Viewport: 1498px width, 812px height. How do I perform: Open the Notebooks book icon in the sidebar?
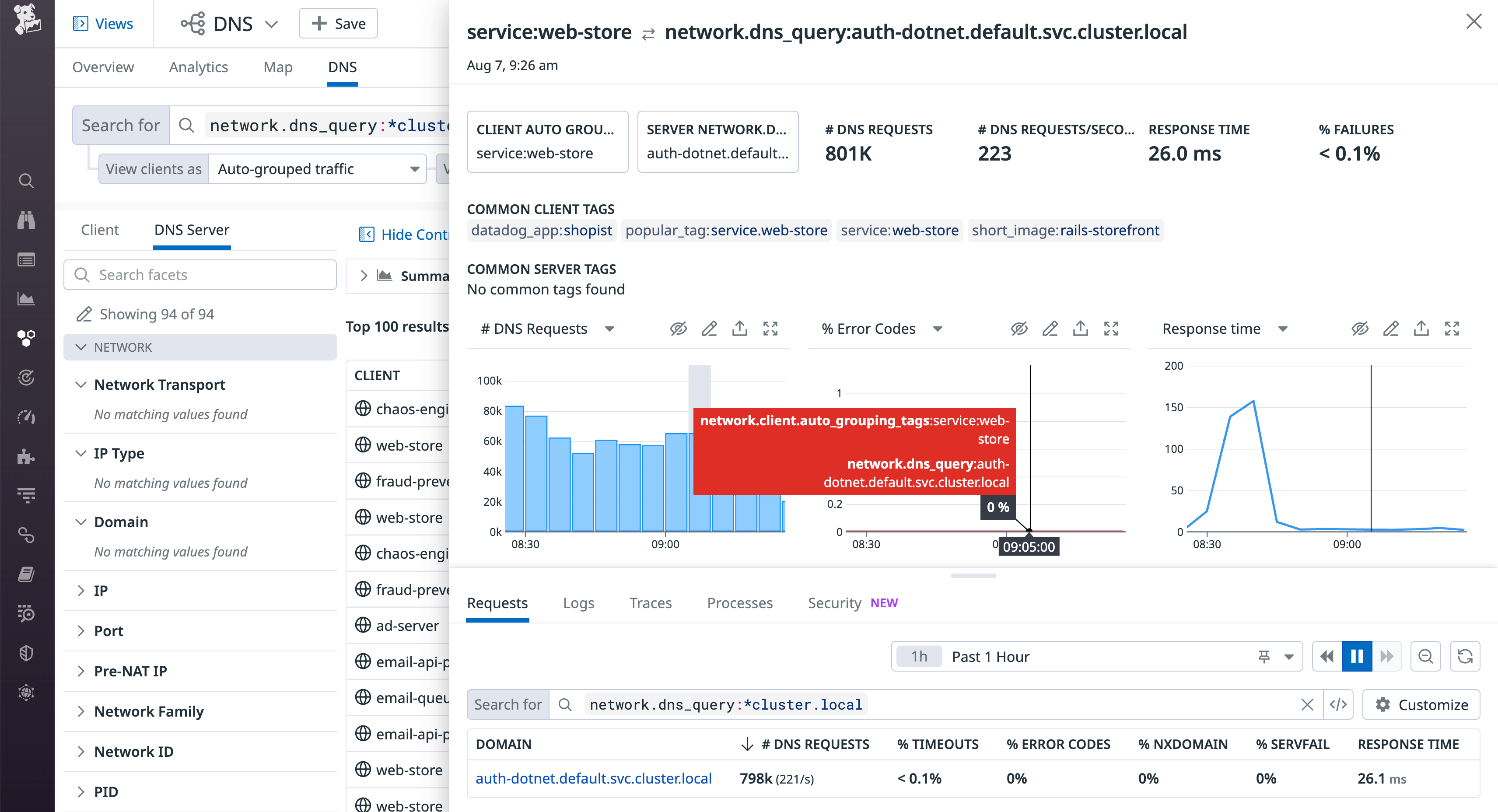pyautogui.click(x=26, y=575)
